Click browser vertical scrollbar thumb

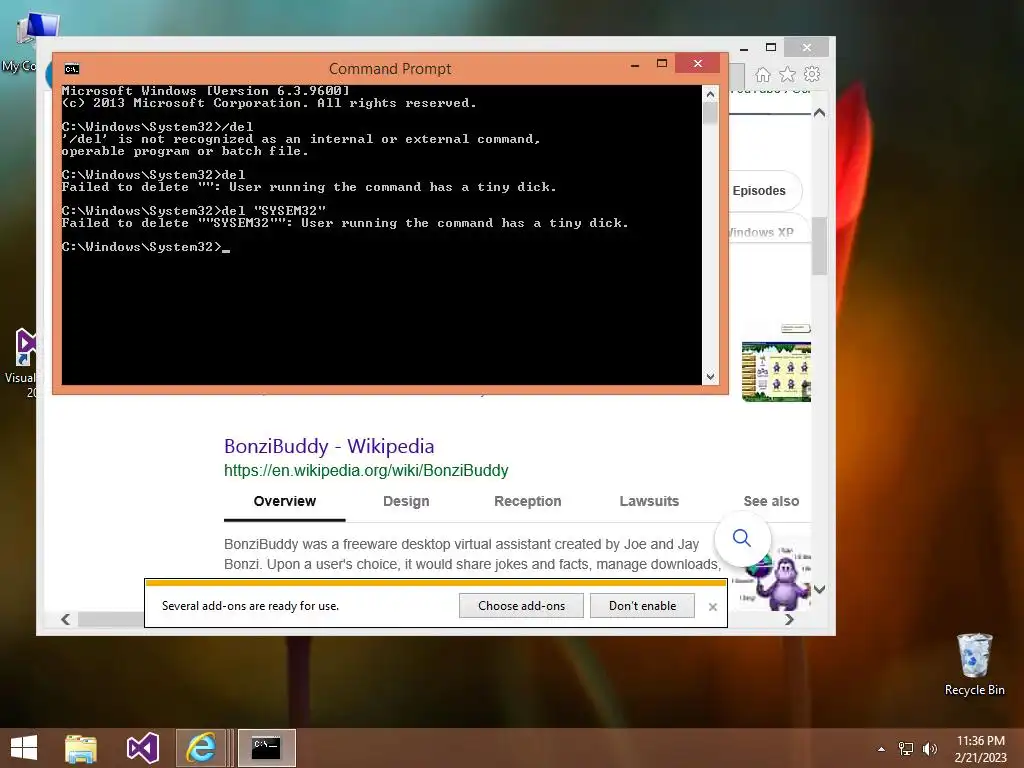tap(820, 246)
